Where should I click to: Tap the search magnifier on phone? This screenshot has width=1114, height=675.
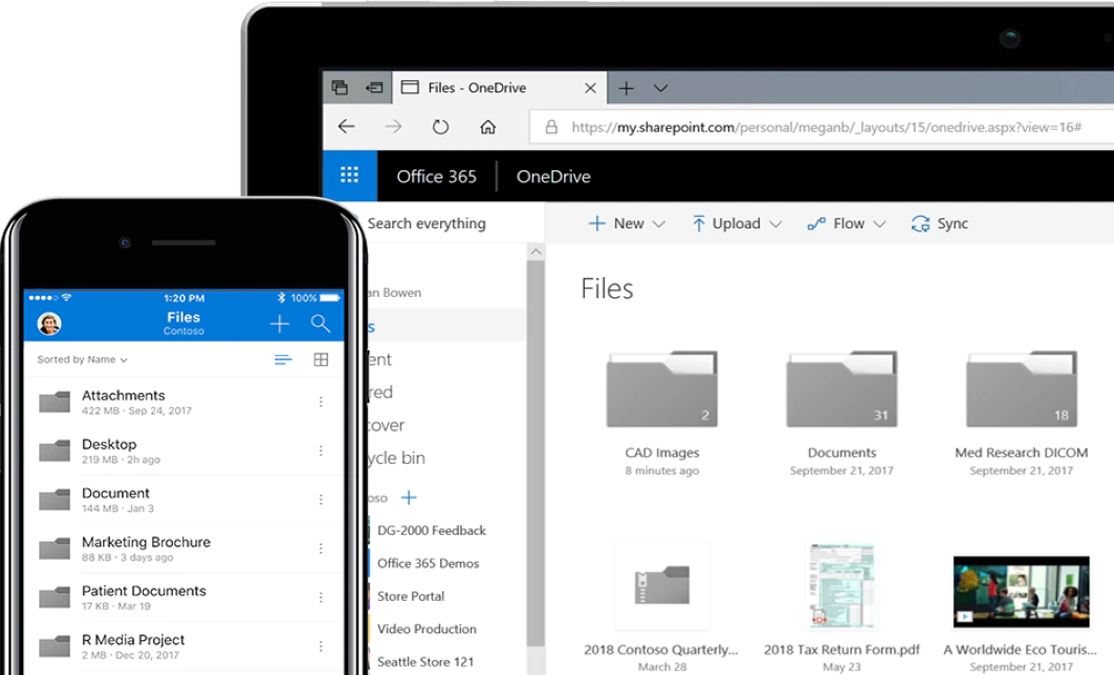coord(320,324)
